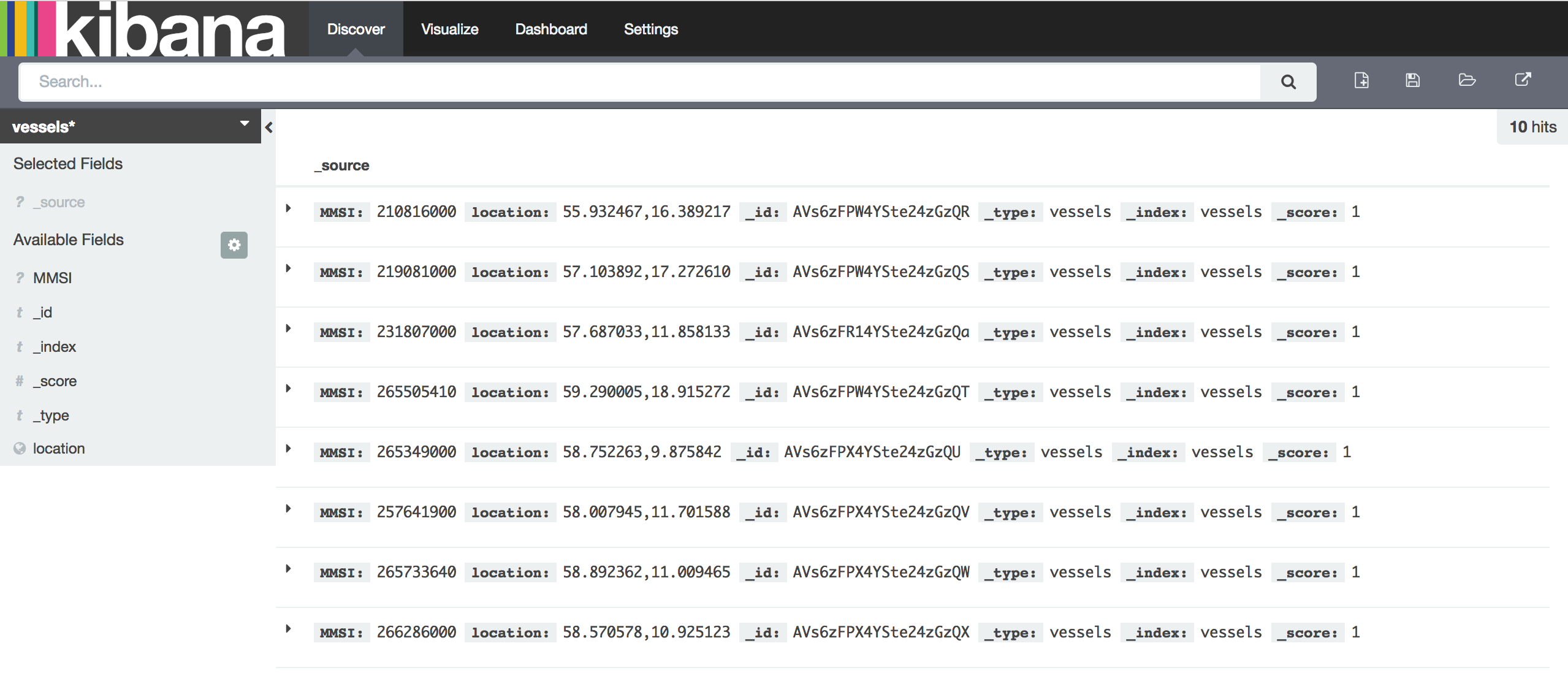Click the New Search document icon
This screenshot has height=673, width=1568.
click(1361, 80)
